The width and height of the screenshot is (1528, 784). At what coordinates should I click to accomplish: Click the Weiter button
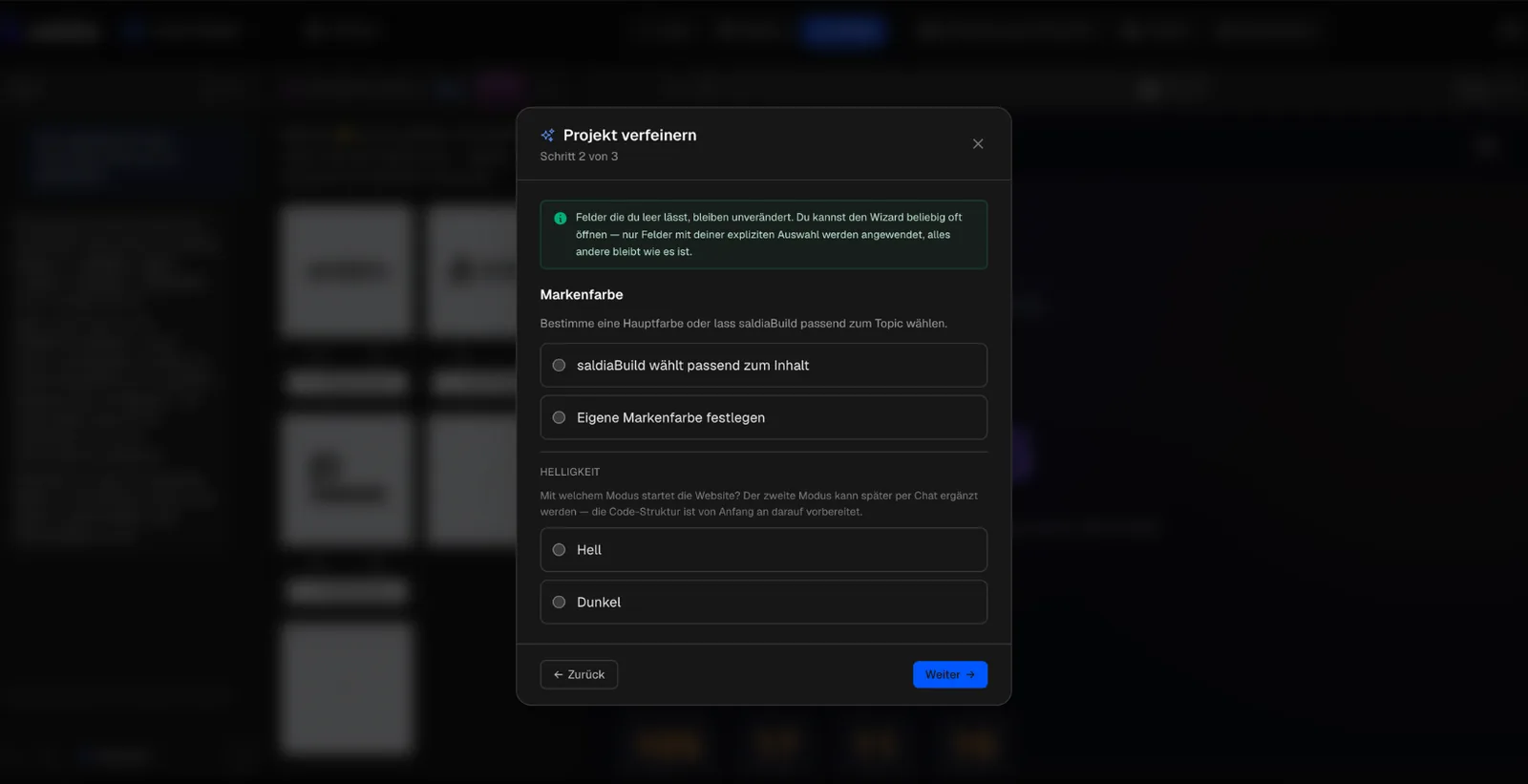(949, 674)
